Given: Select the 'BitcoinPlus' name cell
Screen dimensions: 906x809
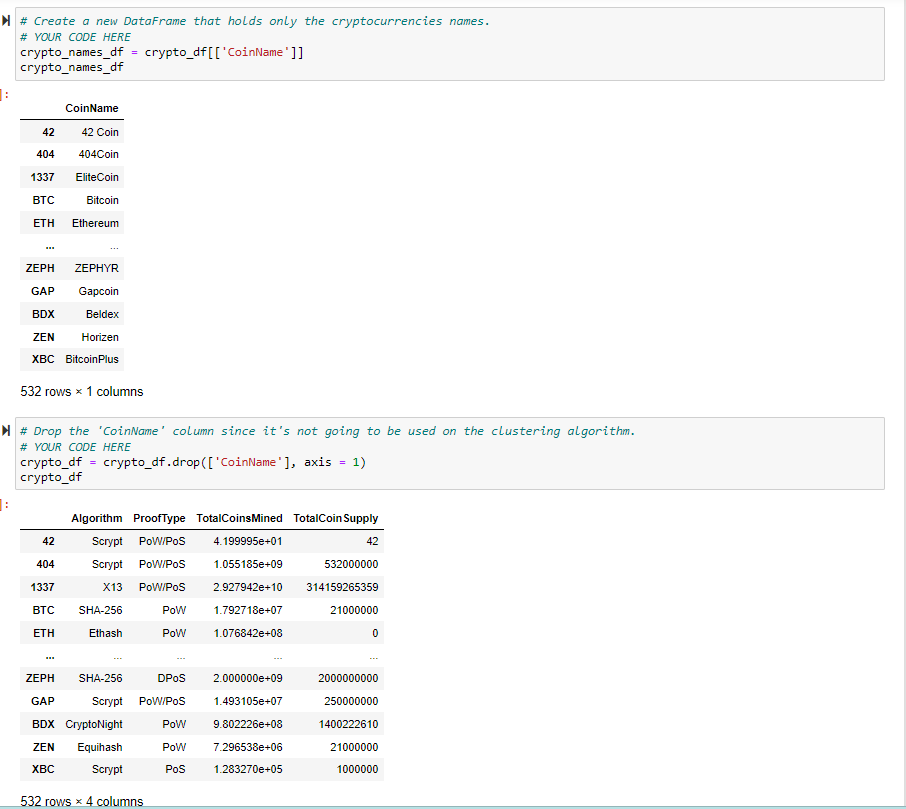Looking at the screenshot, I should click(92, 359).
